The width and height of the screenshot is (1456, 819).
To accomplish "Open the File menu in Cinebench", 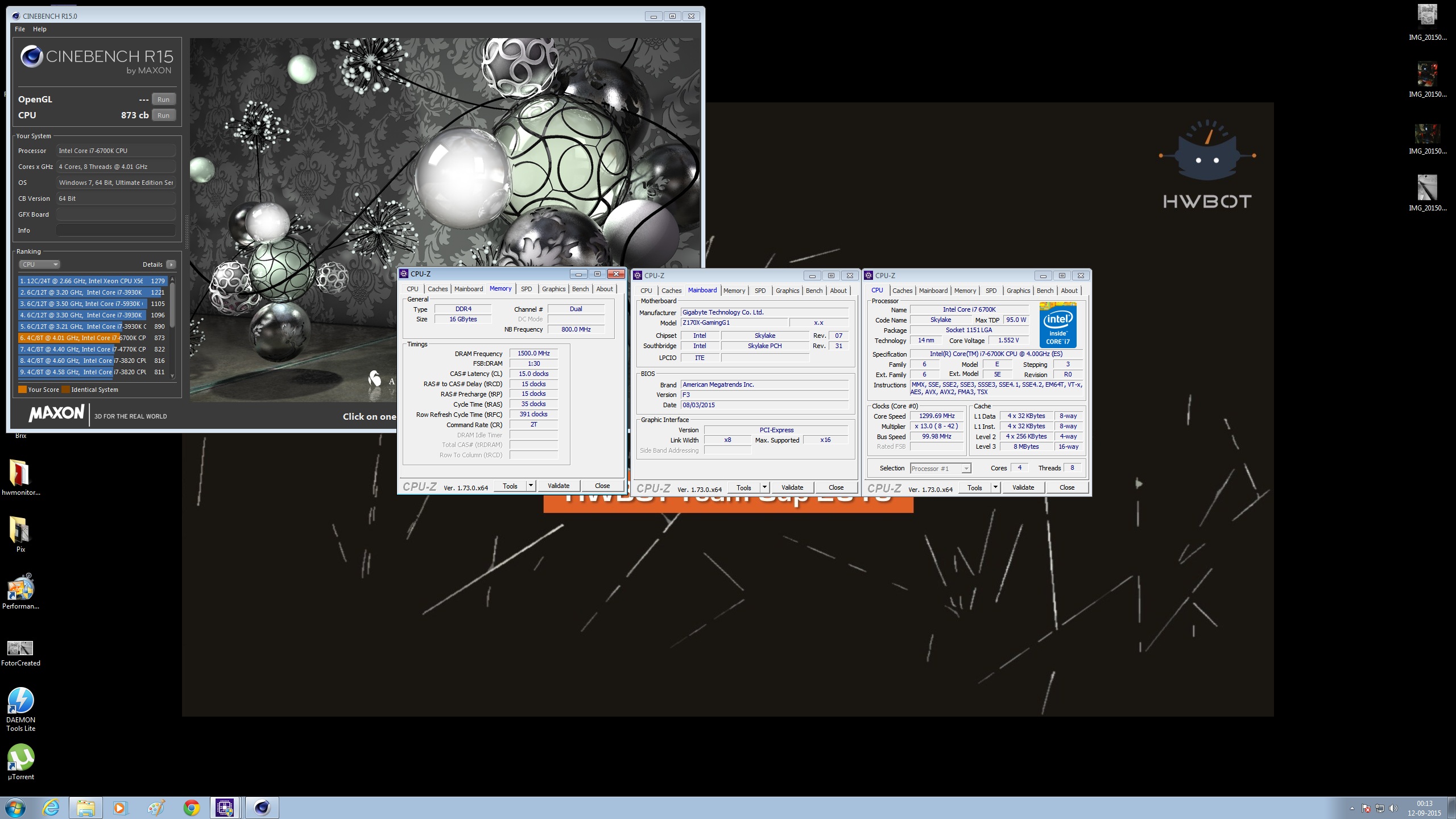I will (x=20, y=29).
